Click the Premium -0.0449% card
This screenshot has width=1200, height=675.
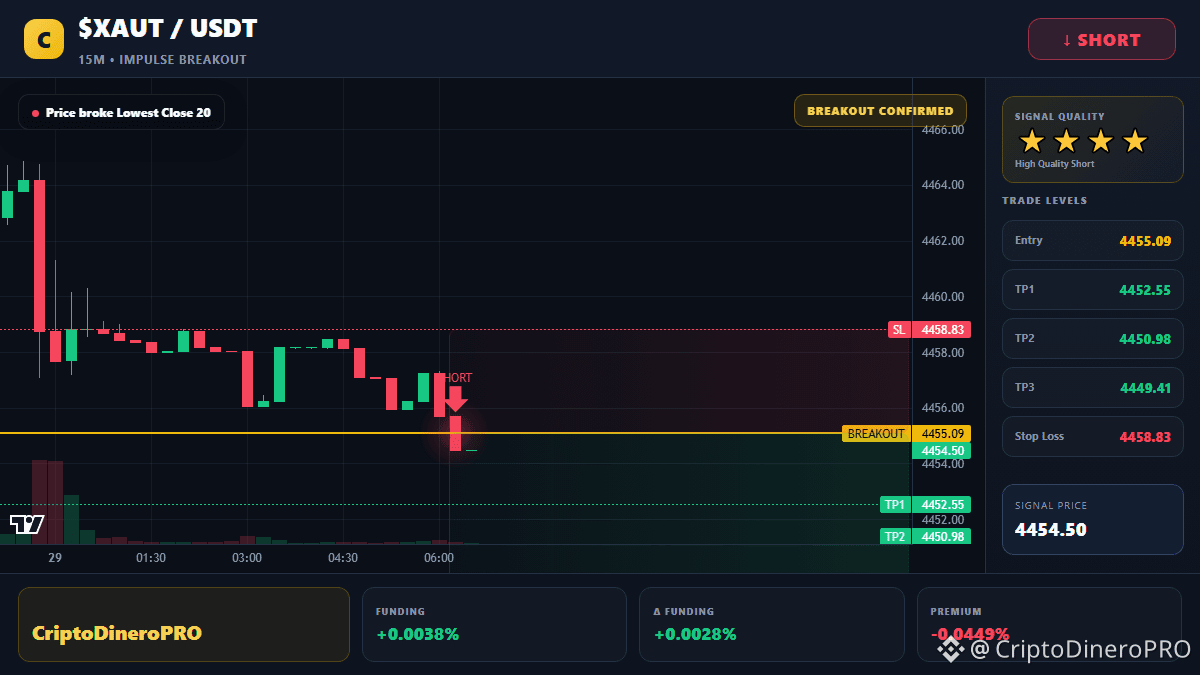(x=1049, y=624)
